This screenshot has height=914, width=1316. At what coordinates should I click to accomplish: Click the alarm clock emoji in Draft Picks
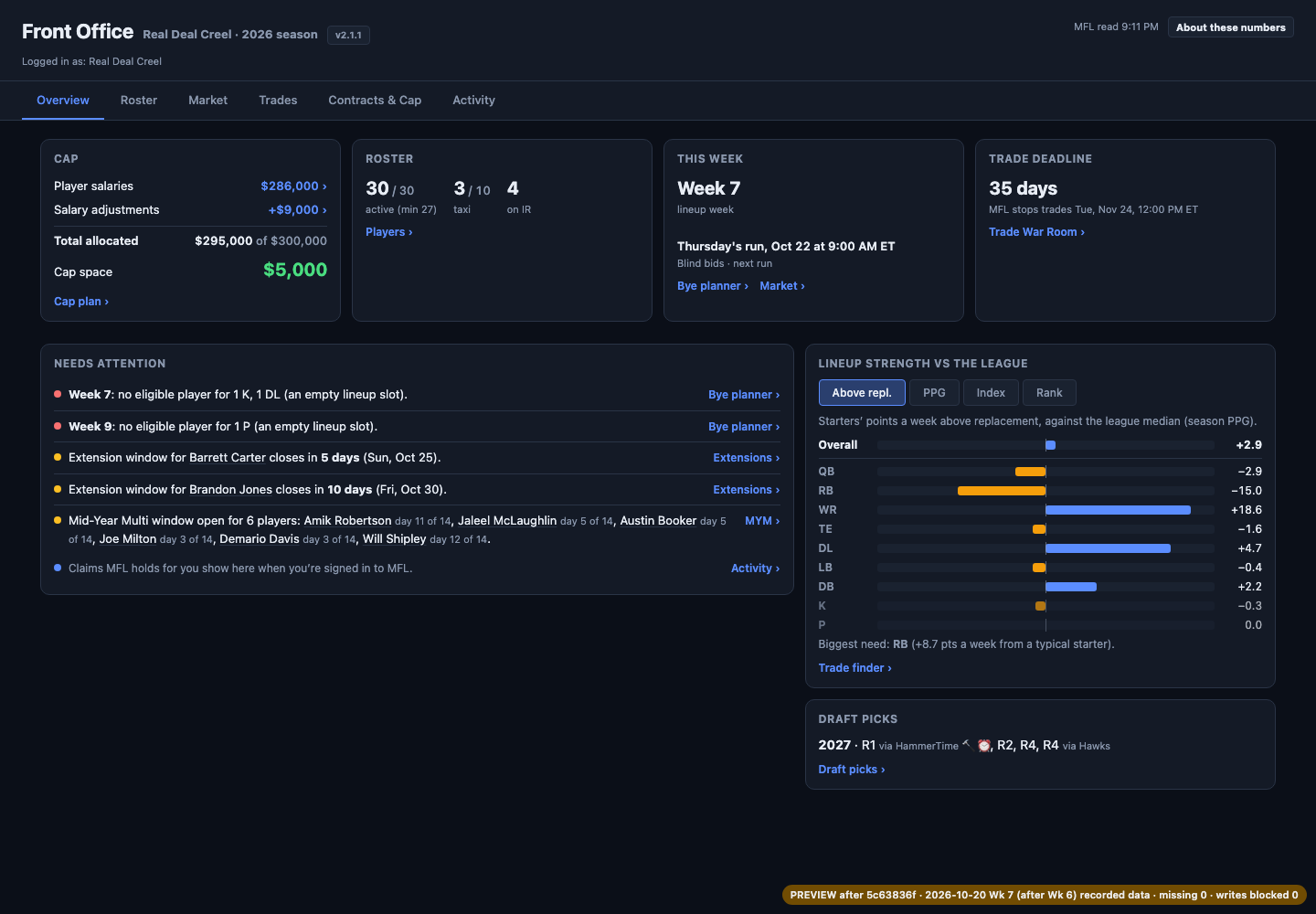(x=984, y=746)
